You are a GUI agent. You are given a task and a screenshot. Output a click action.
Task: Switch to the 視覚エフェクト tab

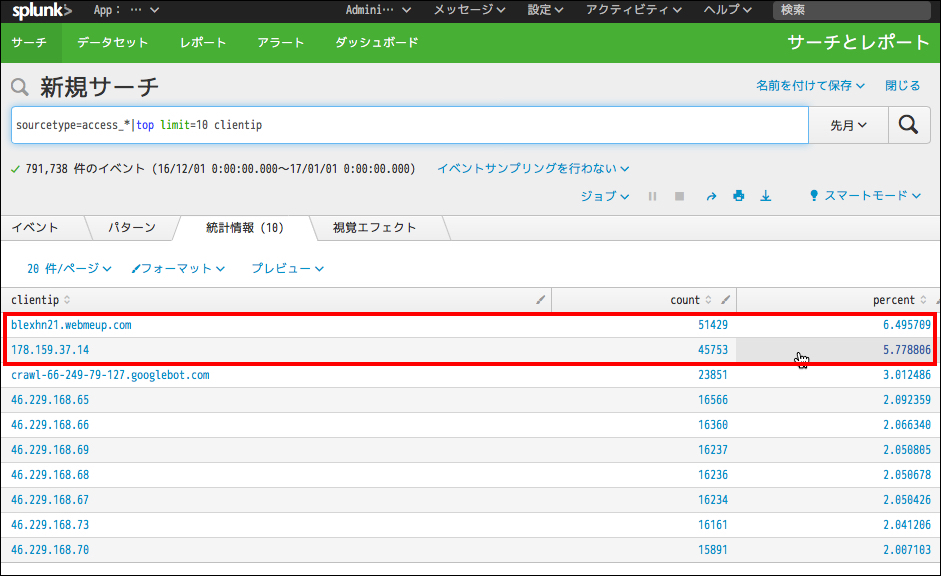click(374, 228)
